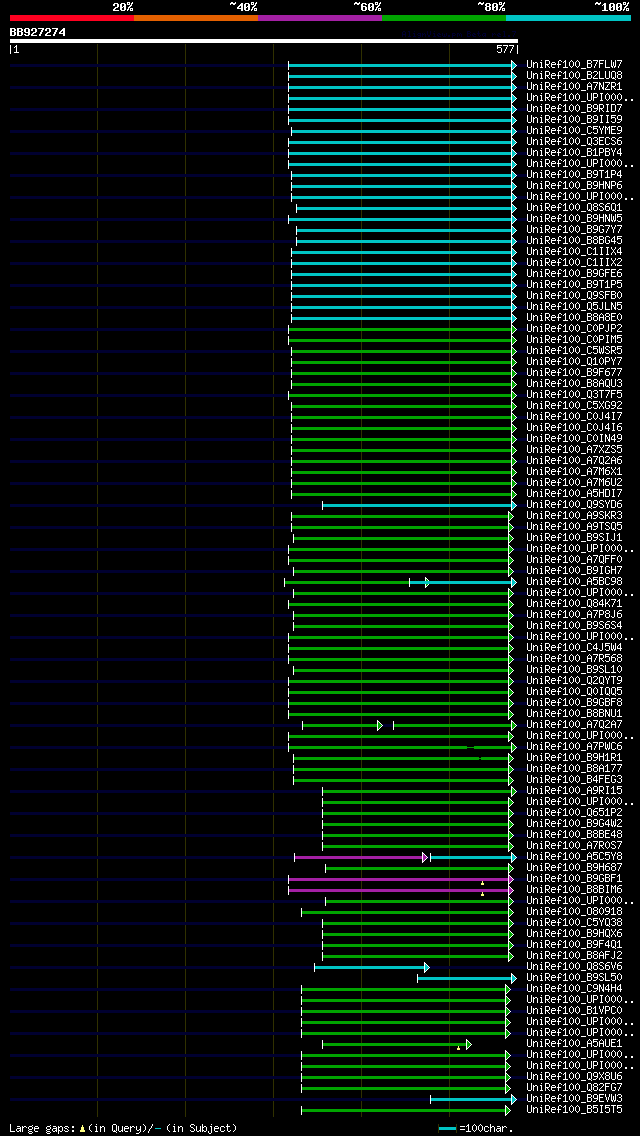This screenshot has height=1136, width=640.
Task: Select the UniRef100_Q84K71 label
Action: [x=575, y=603]
